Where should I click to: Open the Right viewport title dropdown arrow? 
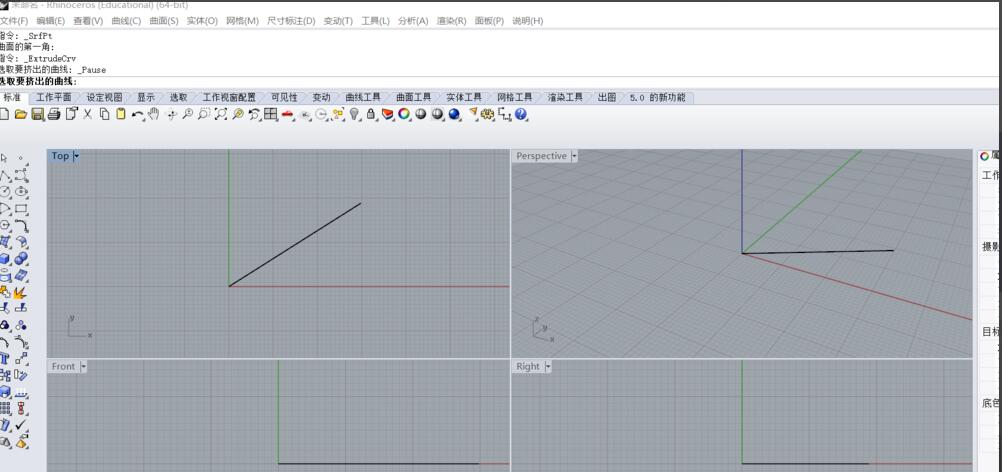(x=547, y=367)
